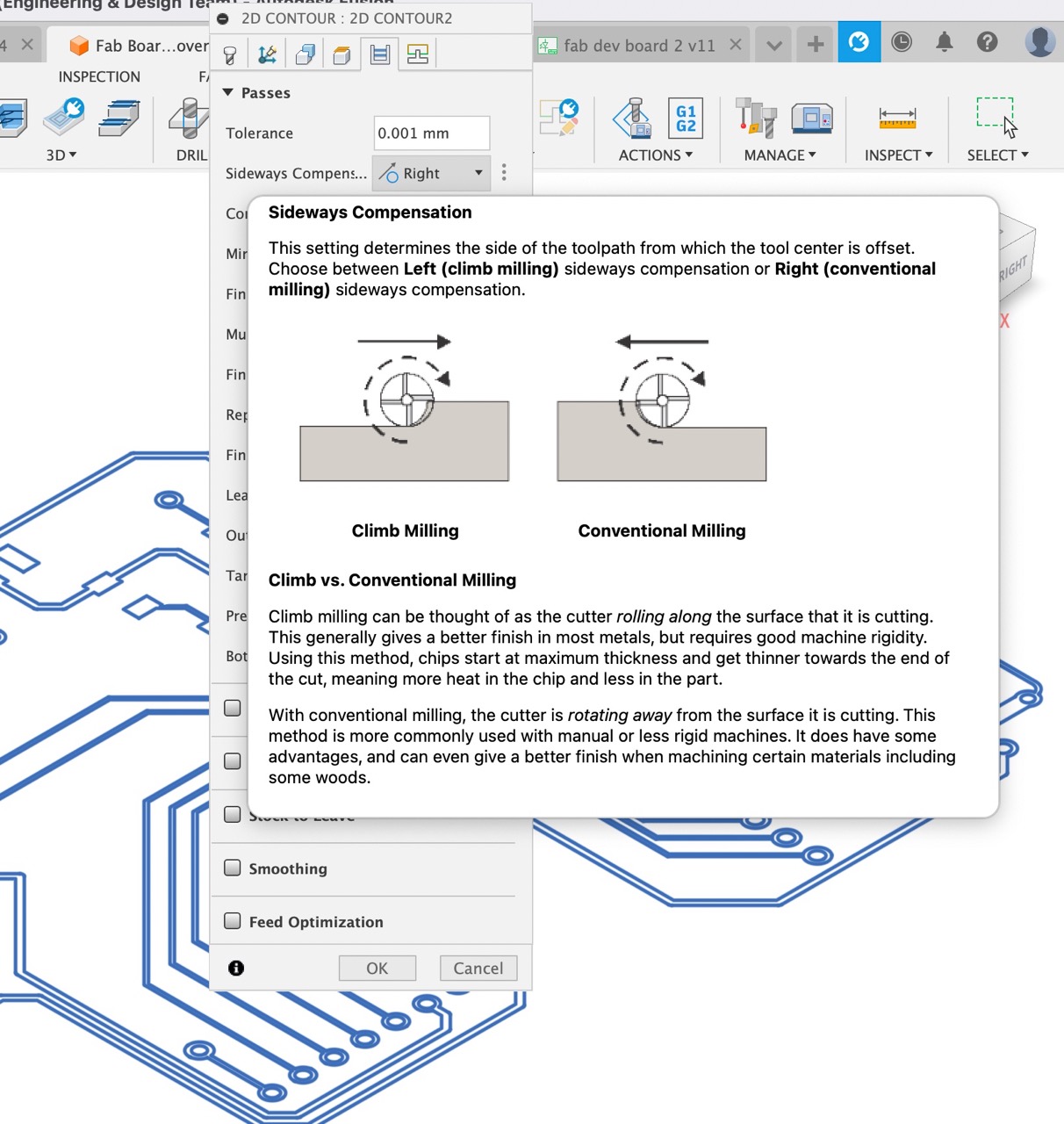Screen dimensions: 1064x1124
Task: Select the Drilling tool icon
Action: click(189, 119)
